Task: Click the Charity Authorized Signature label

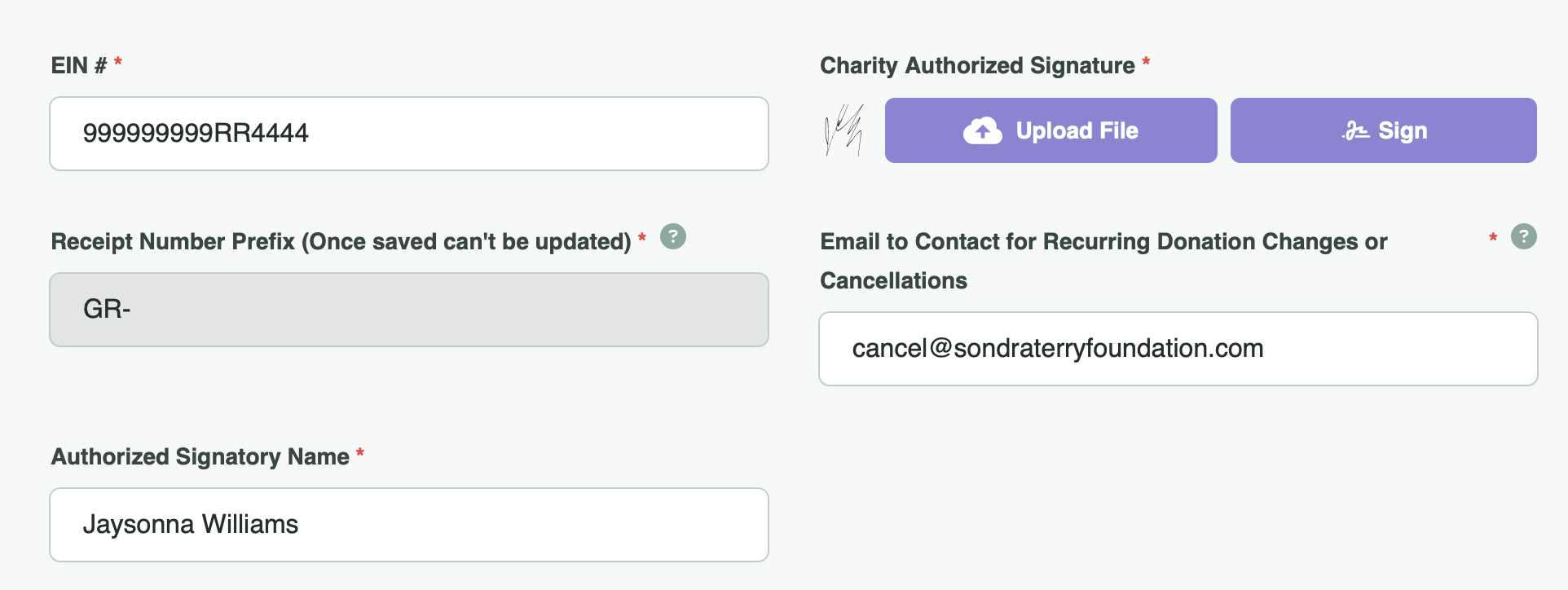Action: tap(977, 65)
